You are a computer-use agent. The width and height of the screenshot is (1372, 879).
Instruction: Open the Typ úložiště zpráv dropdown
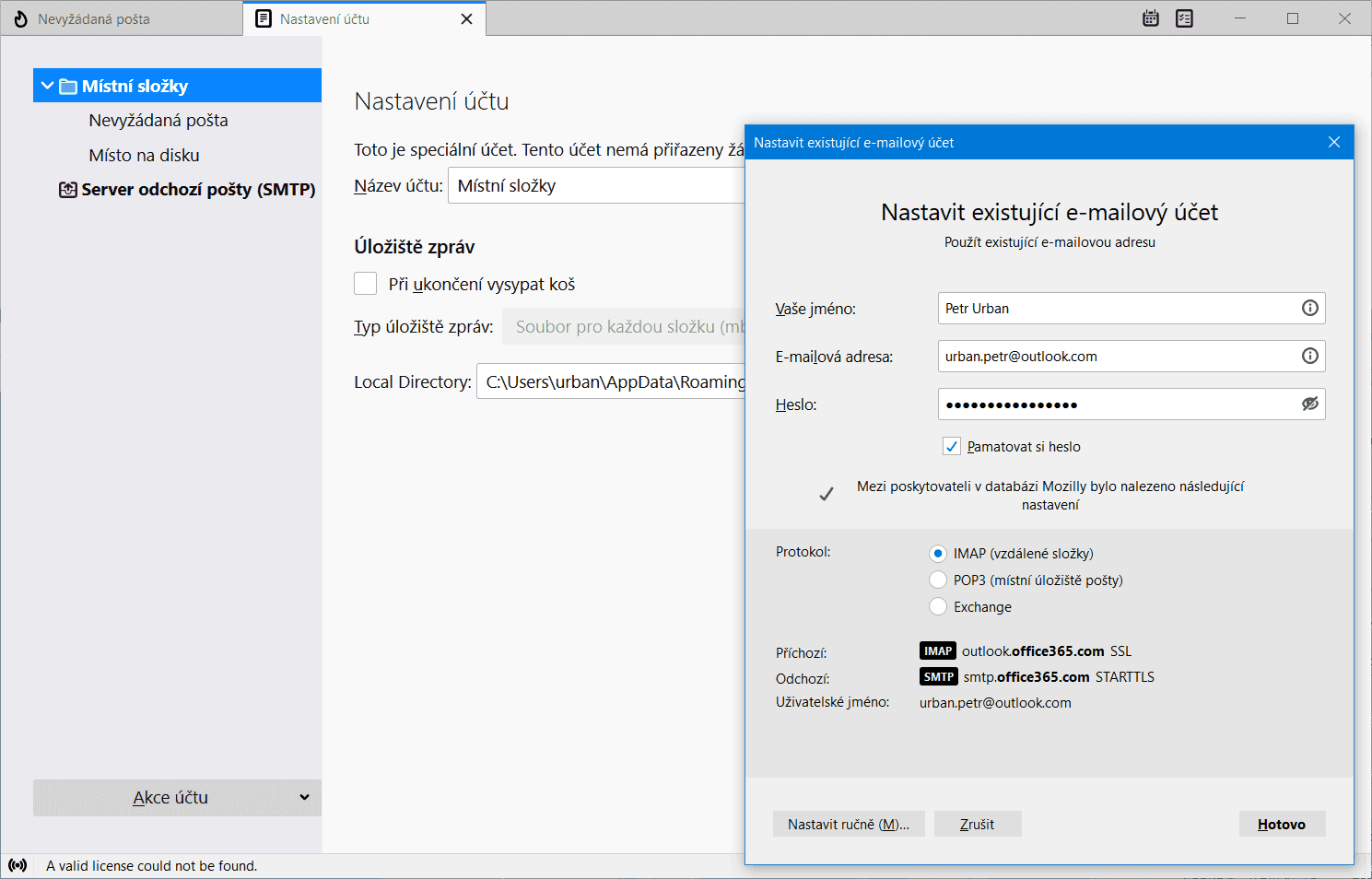[624, 326]
